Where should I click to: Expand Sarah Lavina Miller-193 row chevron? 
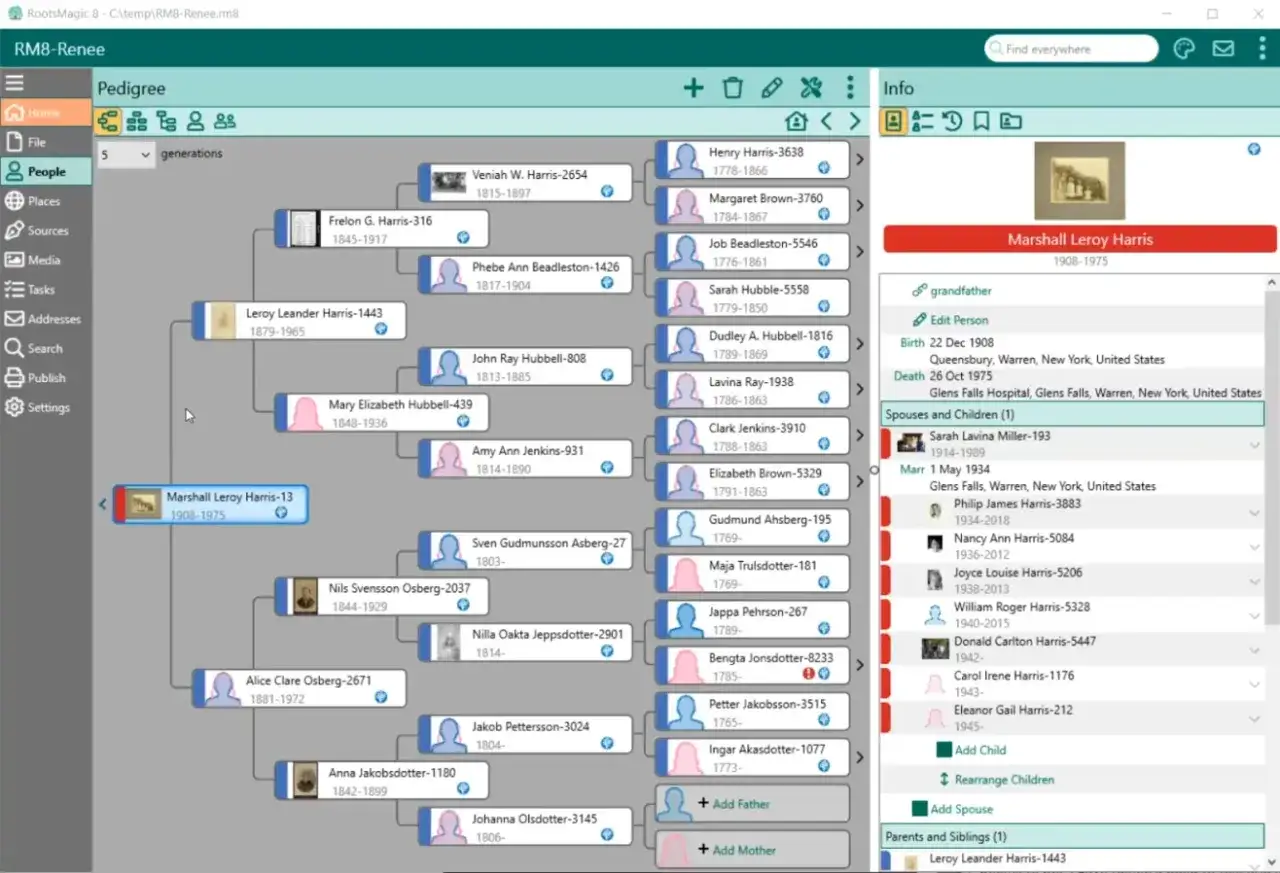pos(1254,445)
